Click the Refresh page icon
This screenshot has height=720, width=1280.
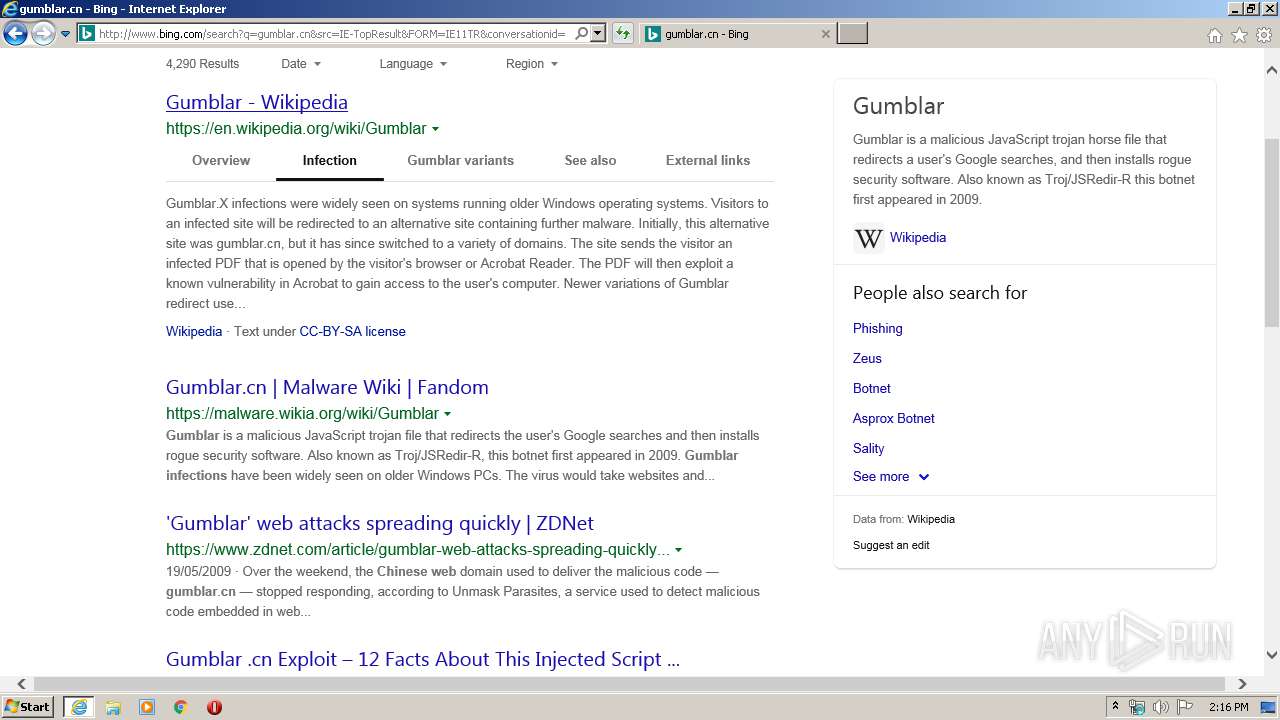[623, 34]
